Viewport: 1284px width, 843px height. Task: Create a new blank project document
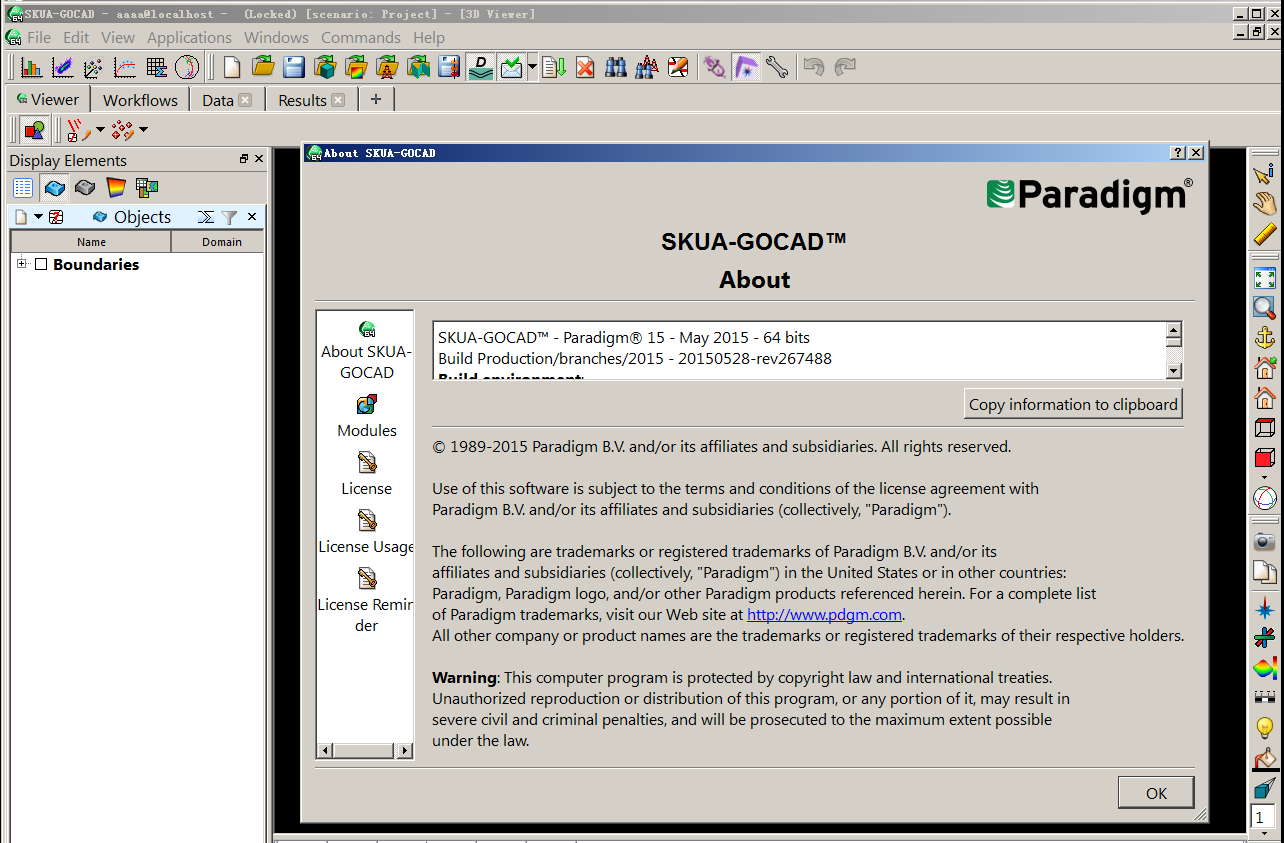[x=232, y=67]
